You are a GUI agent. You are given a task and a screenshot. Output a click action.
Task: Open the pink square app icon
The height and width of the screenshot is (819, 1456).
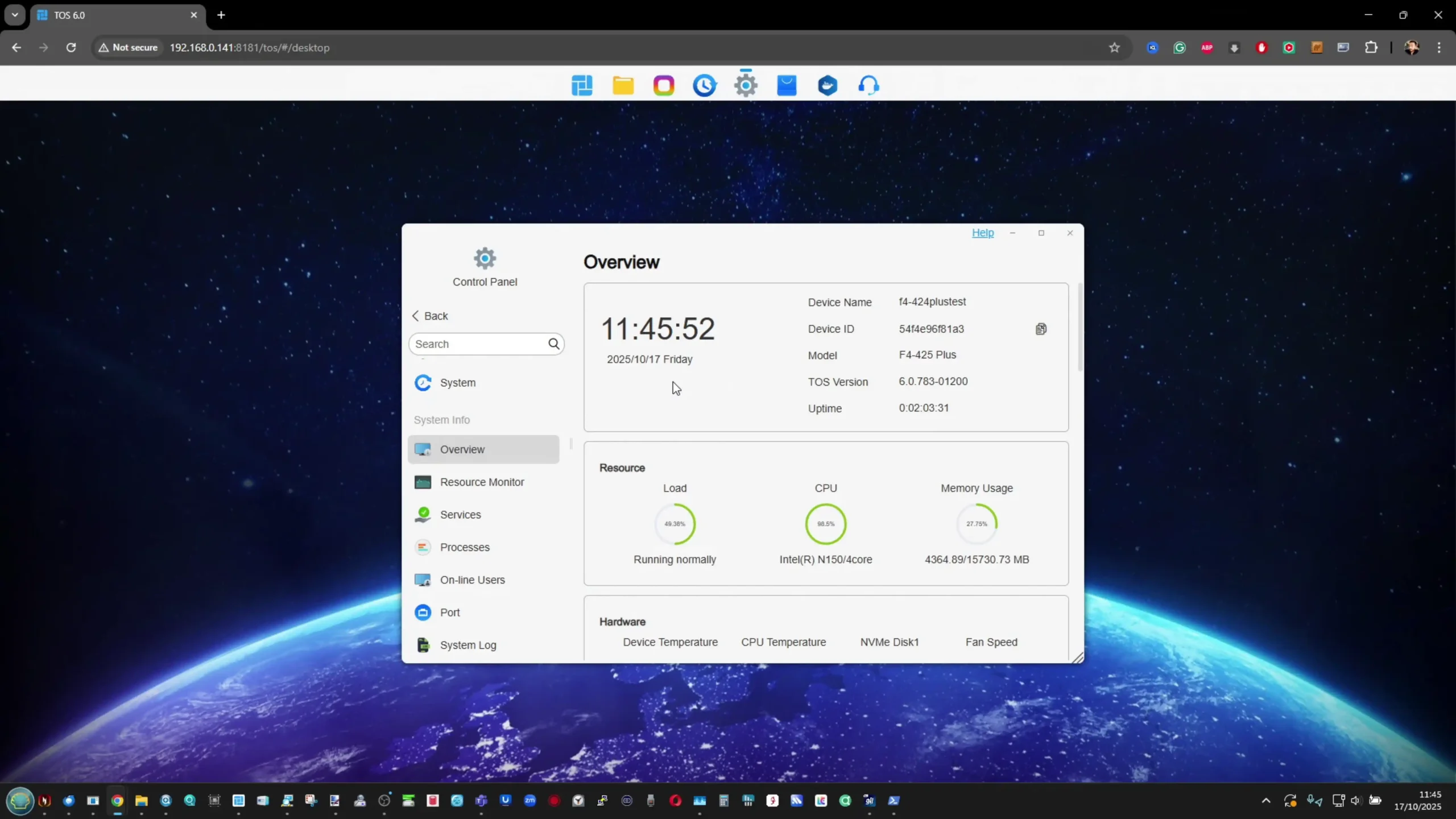point(663,85)
